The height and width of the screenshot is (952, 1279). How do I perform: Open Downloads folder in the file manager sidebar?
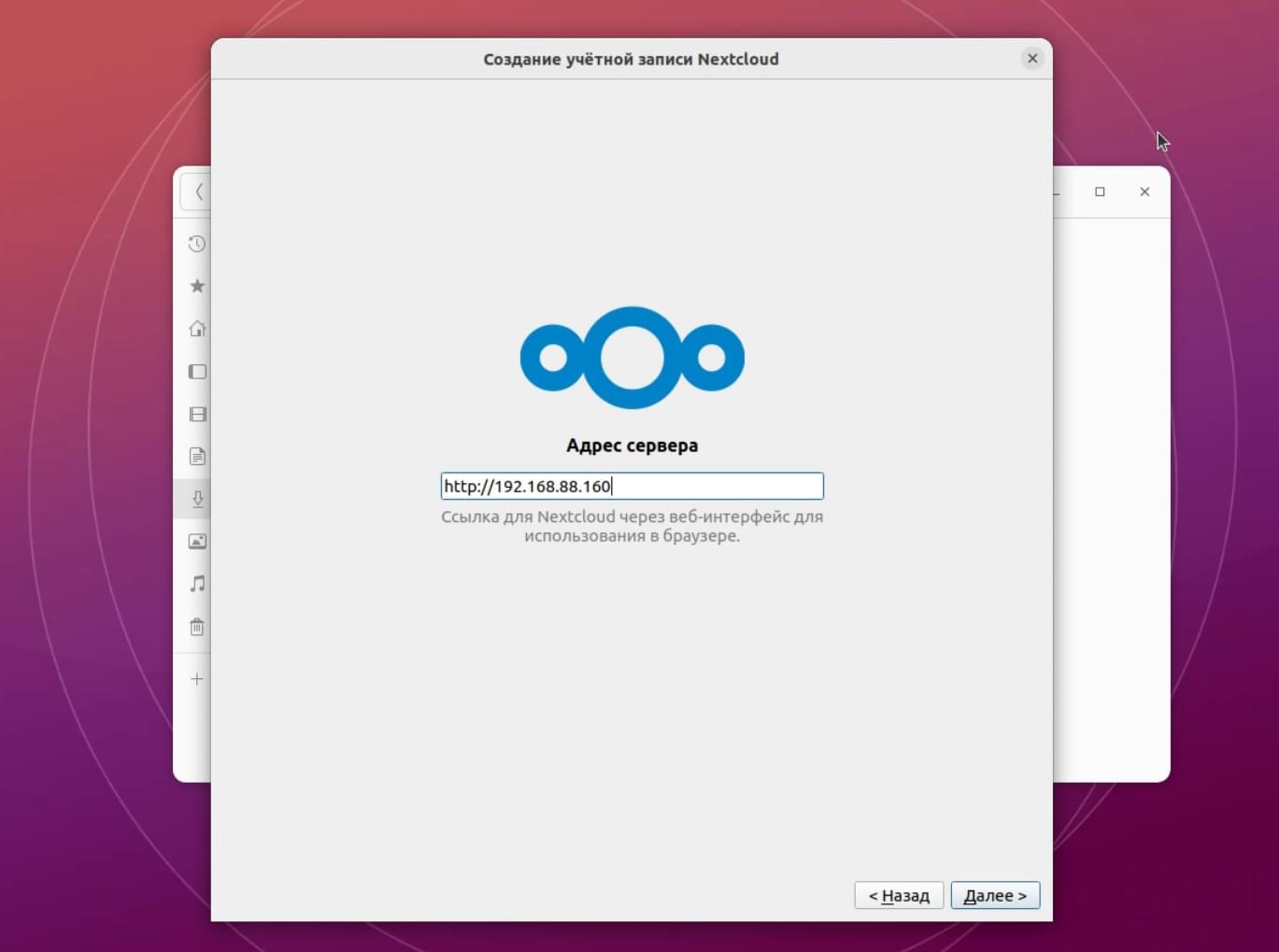click(x=197, y=499)
